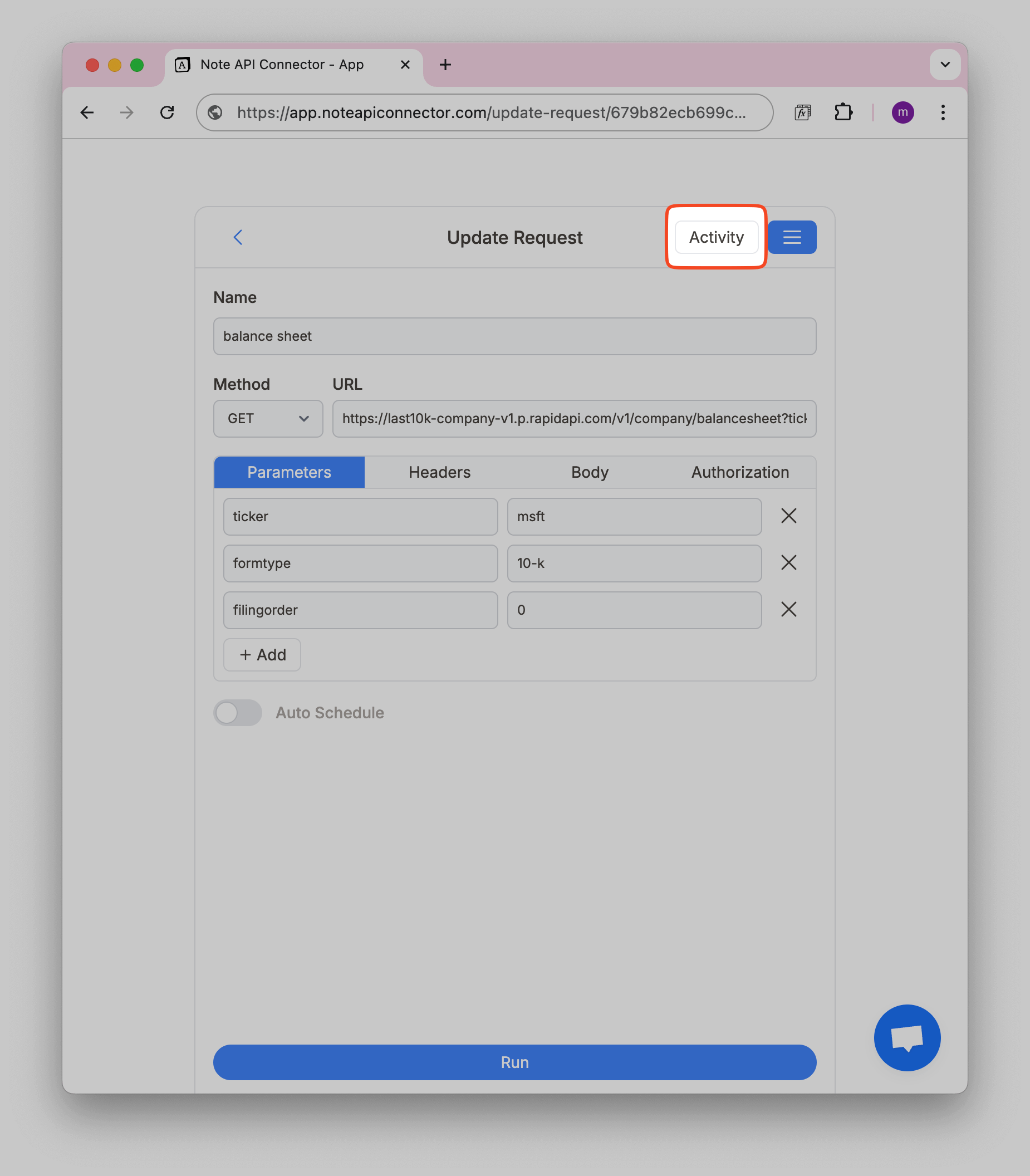Open the tab search chevron
Viewport: 1030px width, 1176px height.
coord(944,65)
